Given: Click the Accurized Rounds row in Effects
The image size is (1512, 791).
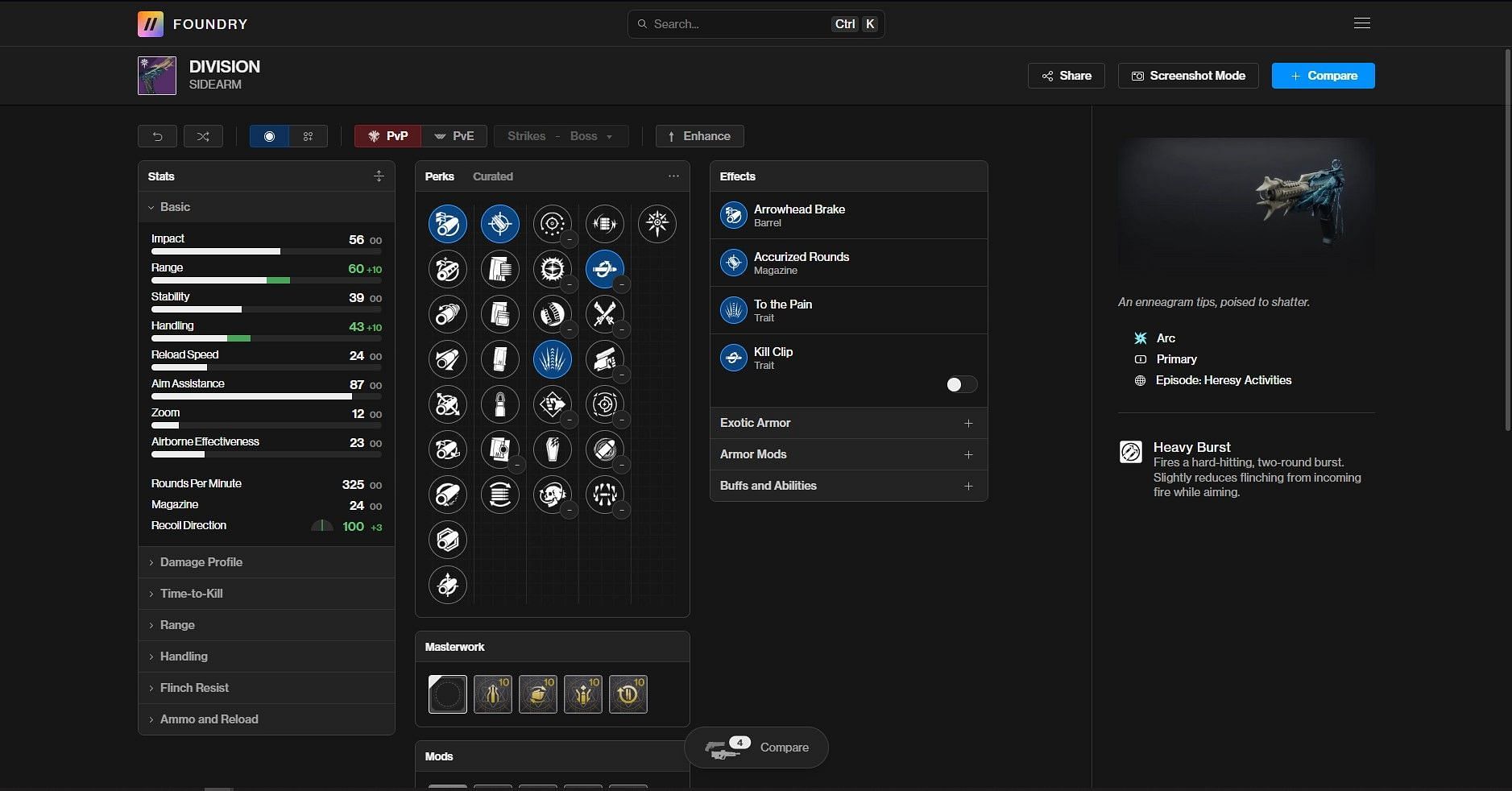Looking at the screenshot, I should point(849,263).
